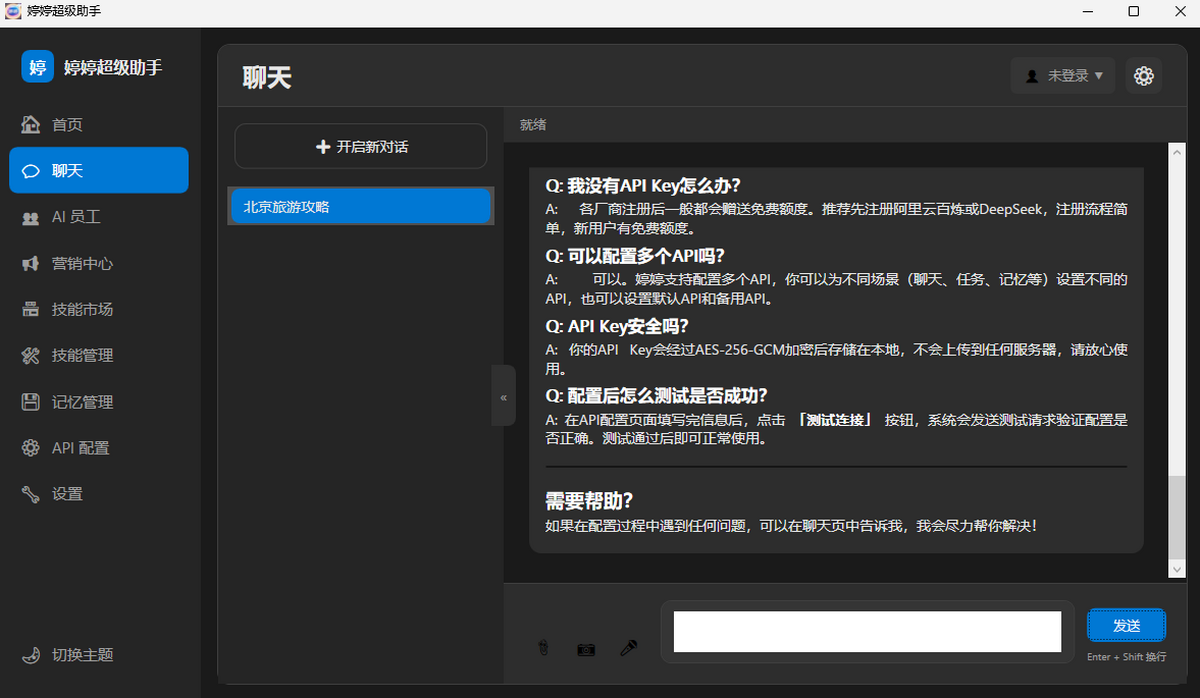Click the 聊天 speech bubble icon
1200x698 pixels.
31,171
